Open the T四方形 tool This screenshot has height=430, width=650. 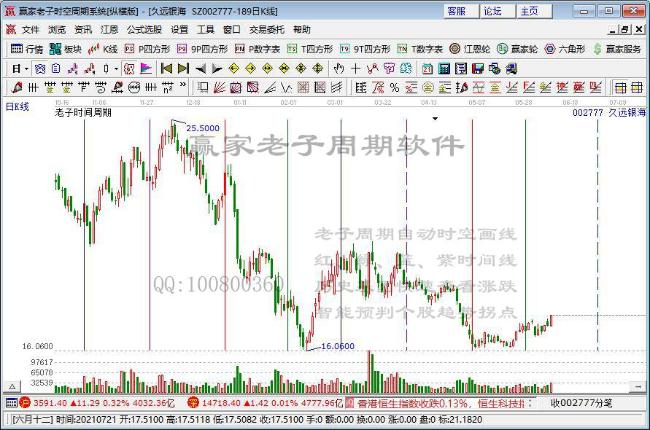(310, 49)
